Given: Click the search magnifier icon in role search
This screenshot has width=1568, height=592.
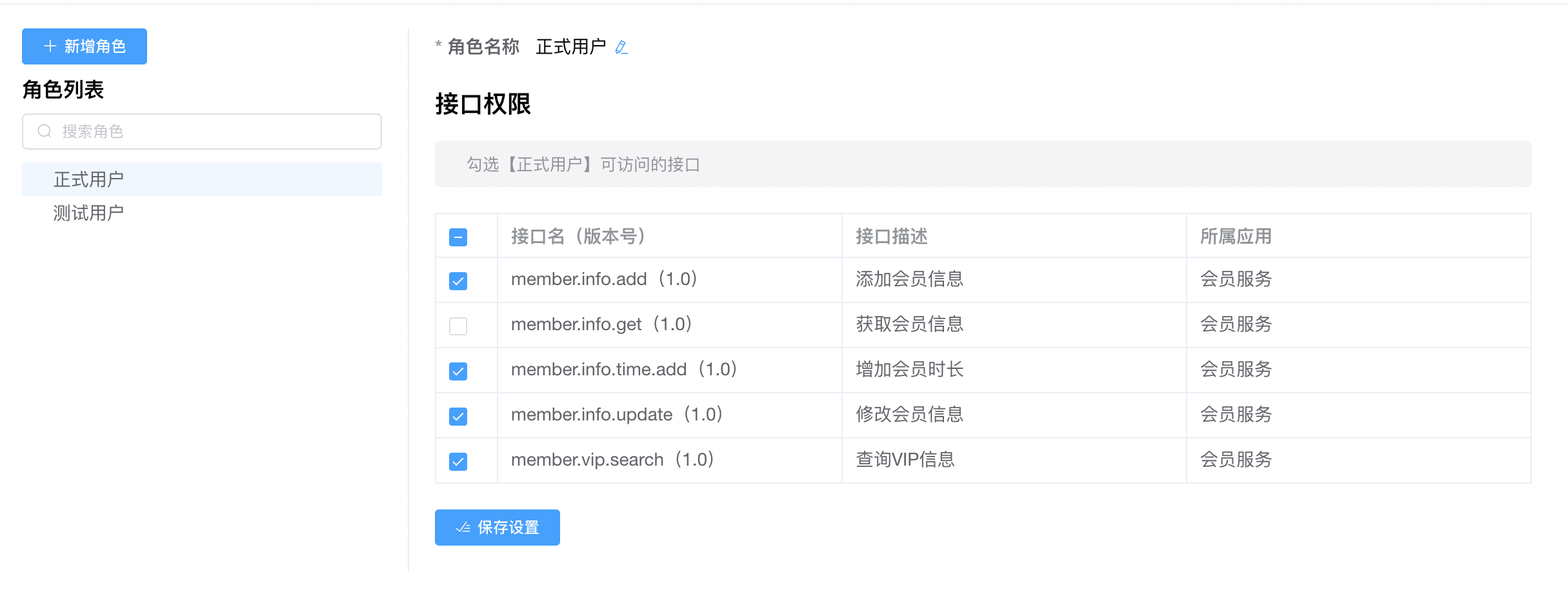Looking at the screenshot, I should click(x=45, y=132).
